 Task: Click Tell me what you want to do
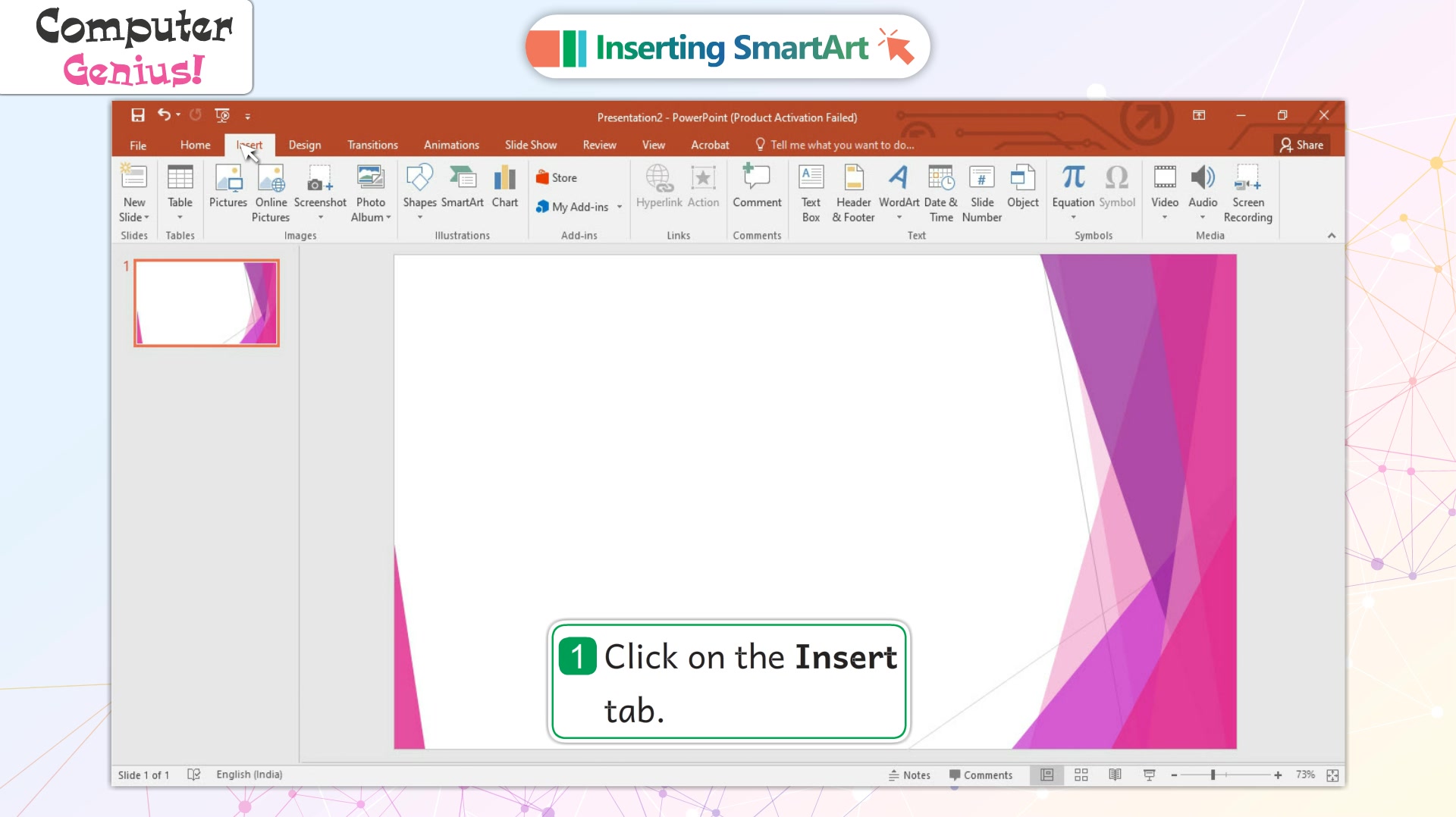pos(835,145)
